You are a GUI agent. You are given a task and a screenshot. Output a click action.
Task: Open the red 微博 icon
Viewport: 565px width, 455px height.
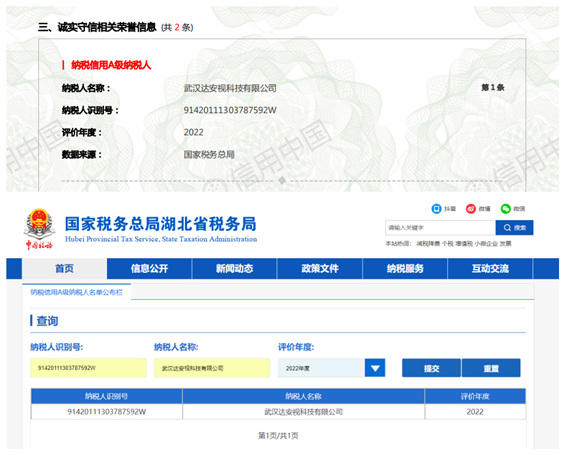(x=471, y=209)
